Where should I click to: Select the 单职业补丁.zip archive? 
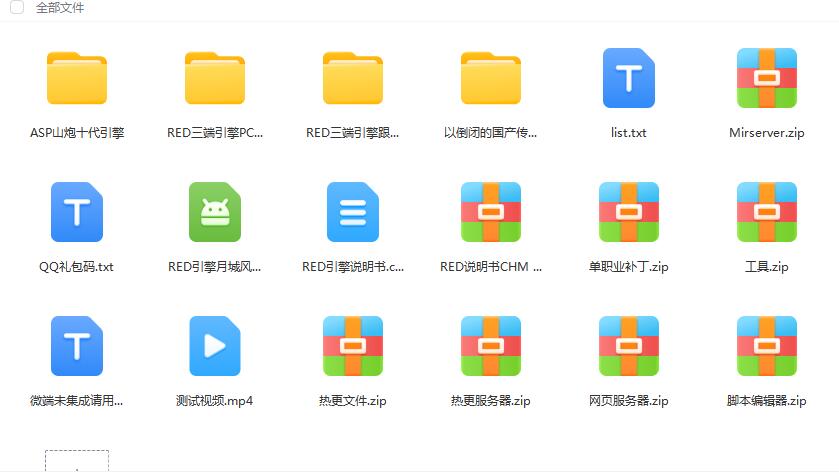click(628, 212)
